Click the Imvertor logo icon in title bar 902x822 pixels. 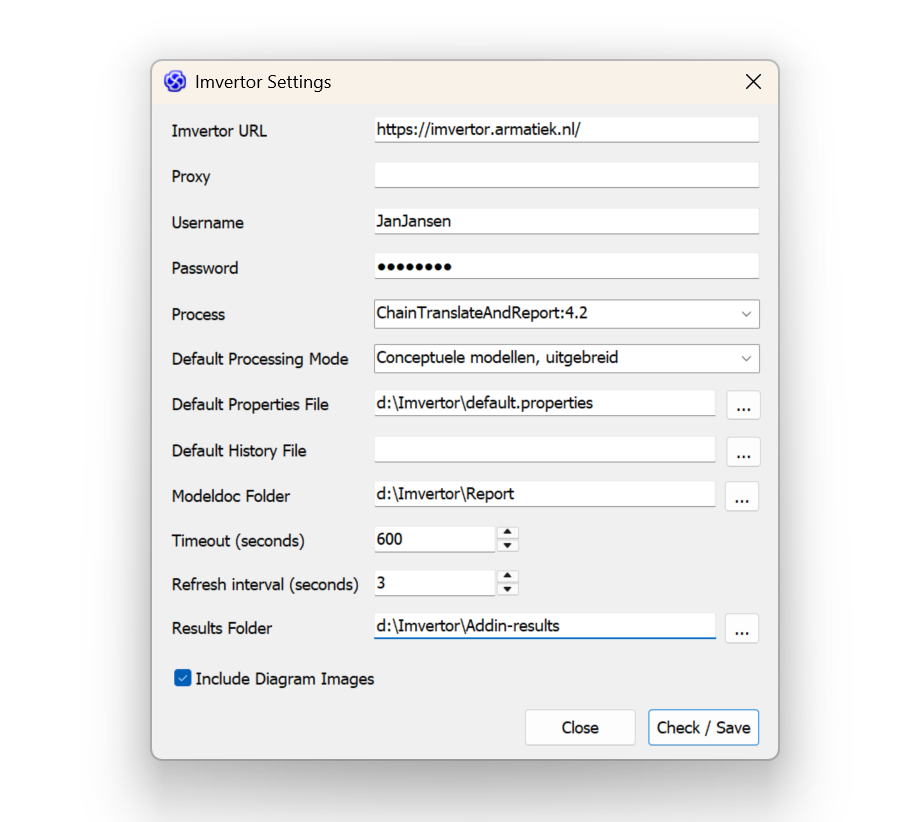point(175,82)
